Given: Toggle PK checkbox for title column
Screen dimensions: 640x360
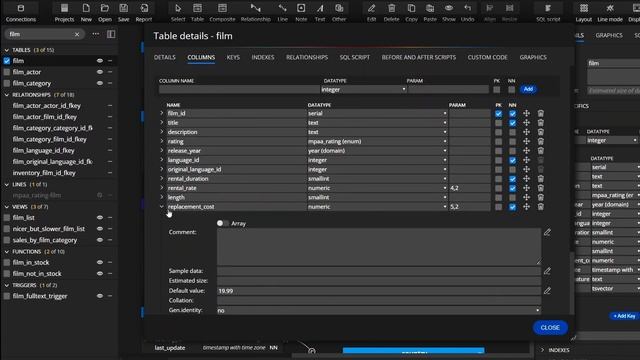Looking at the screenshot, I should click(x=498, y=123).
